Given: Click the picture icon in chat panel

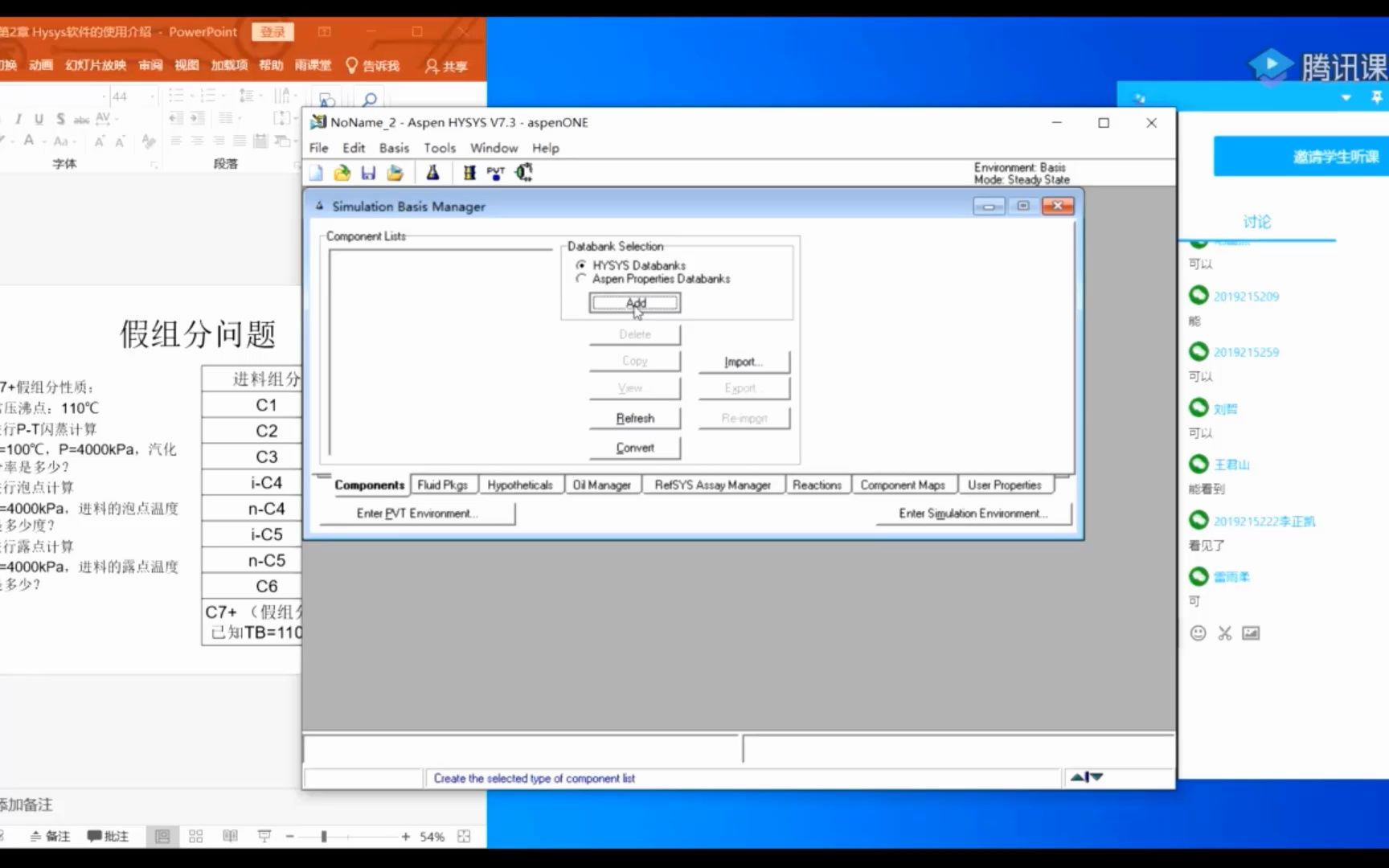Looking at the screenshot, I should point(1251,633).
